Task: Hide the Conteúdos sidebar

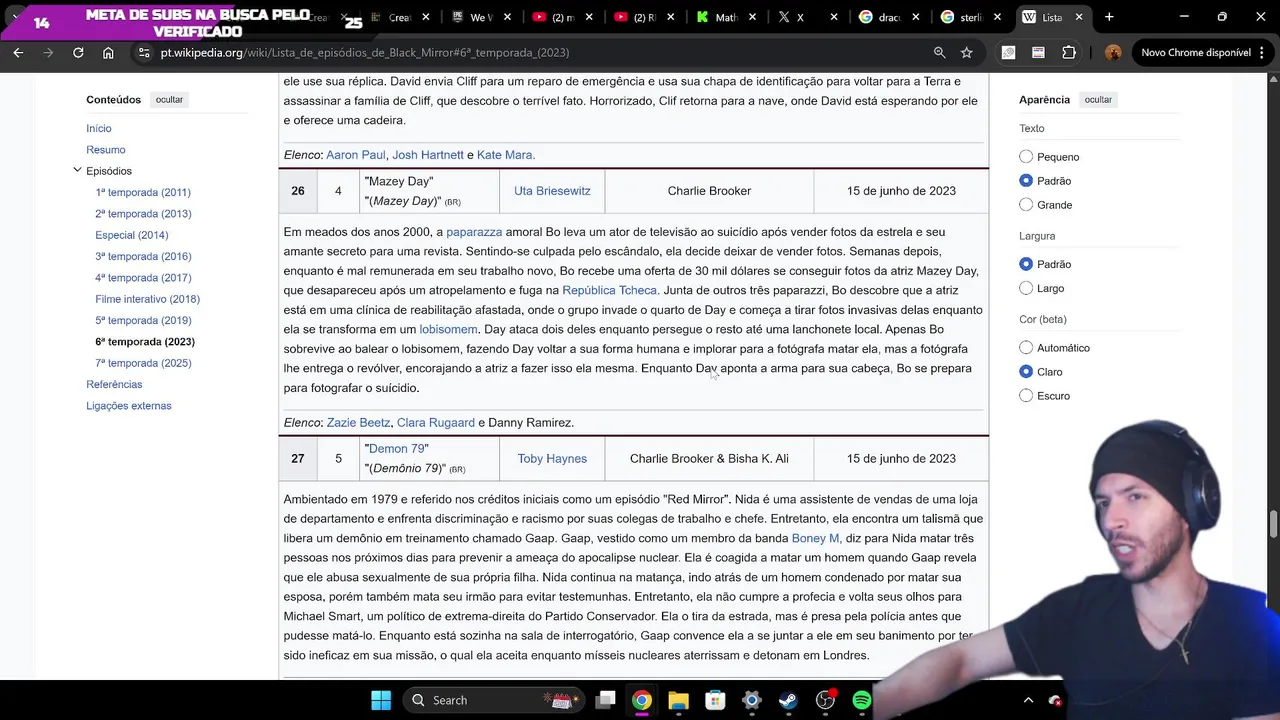Action: (169, 100)
